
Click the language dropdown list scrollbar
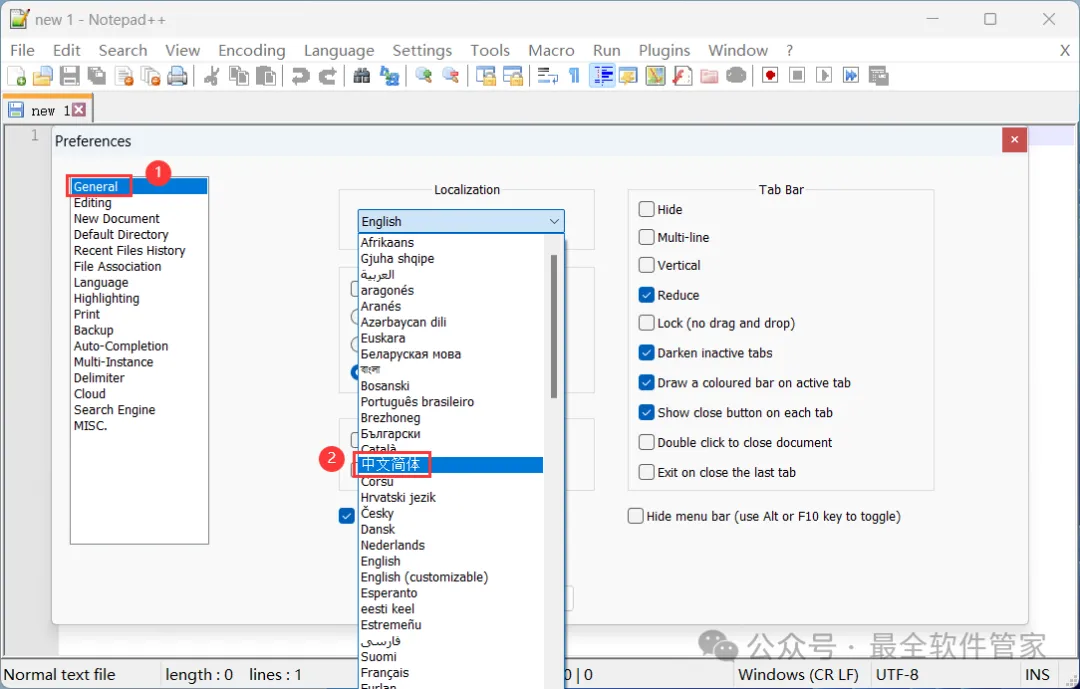click(554, 327)
